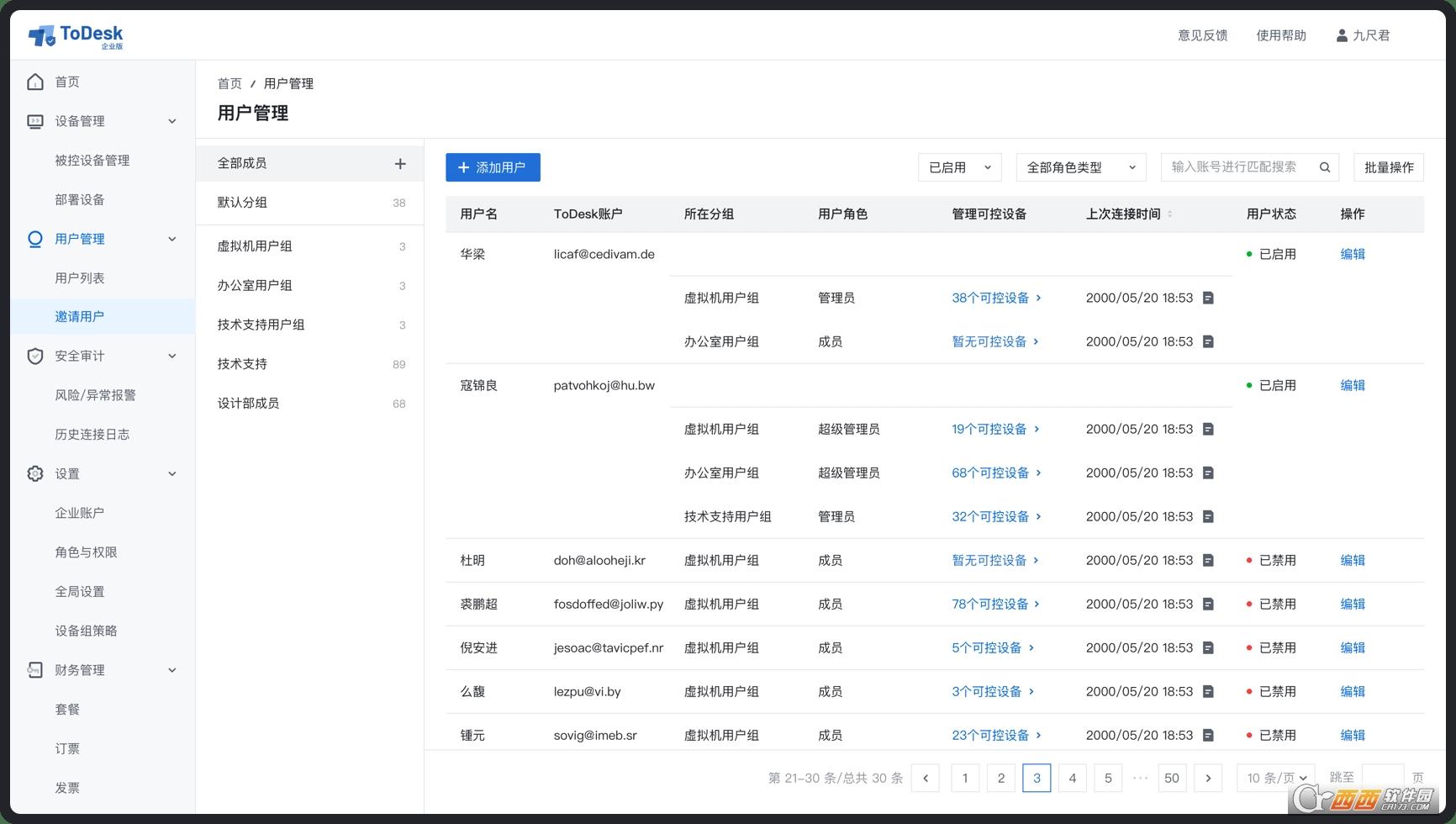Select 全部成员 group
This screenshot has height=824, width=1456.
point(309,163)
